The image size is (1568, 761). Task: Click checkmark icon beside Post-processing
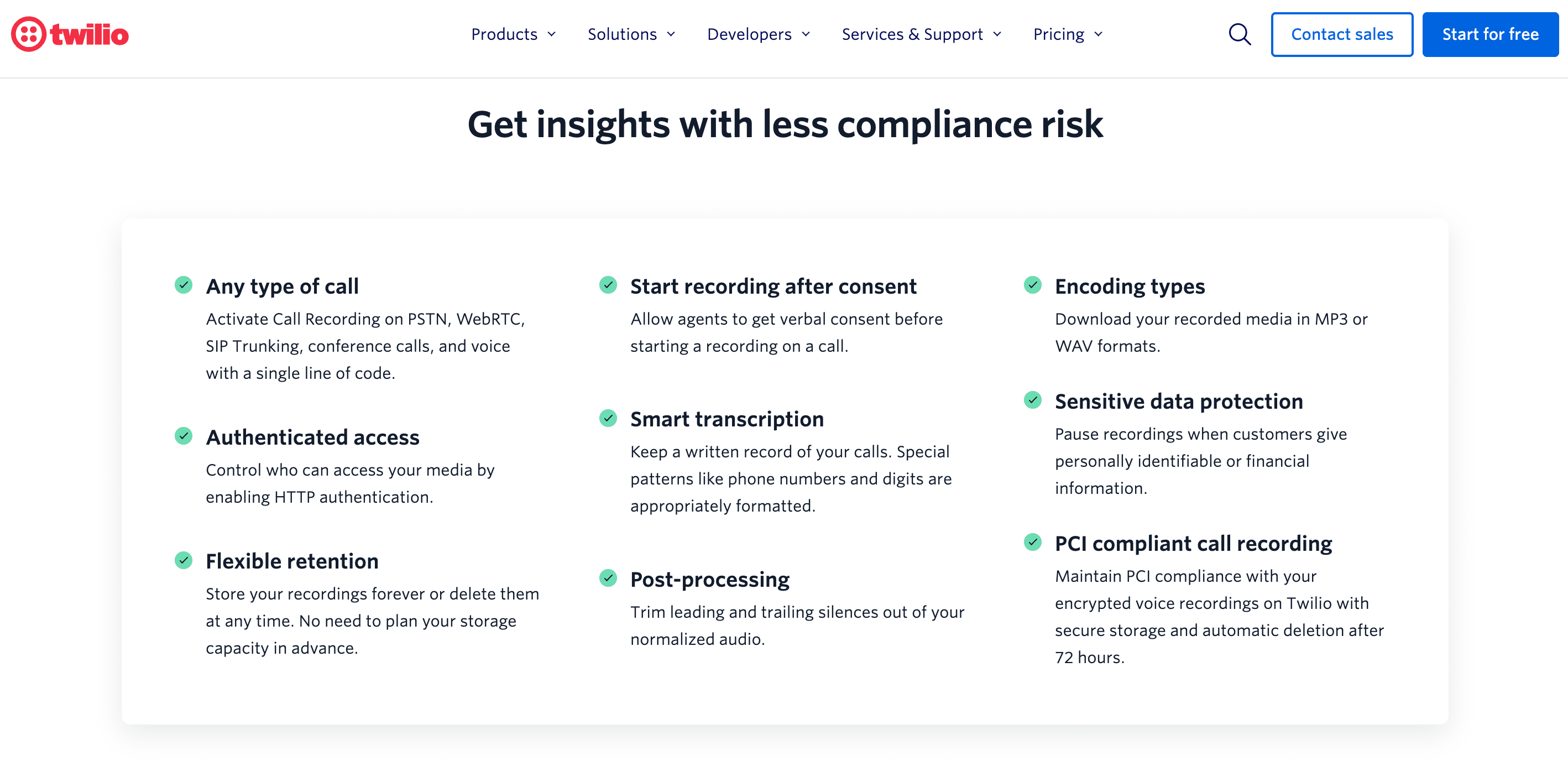608,578
